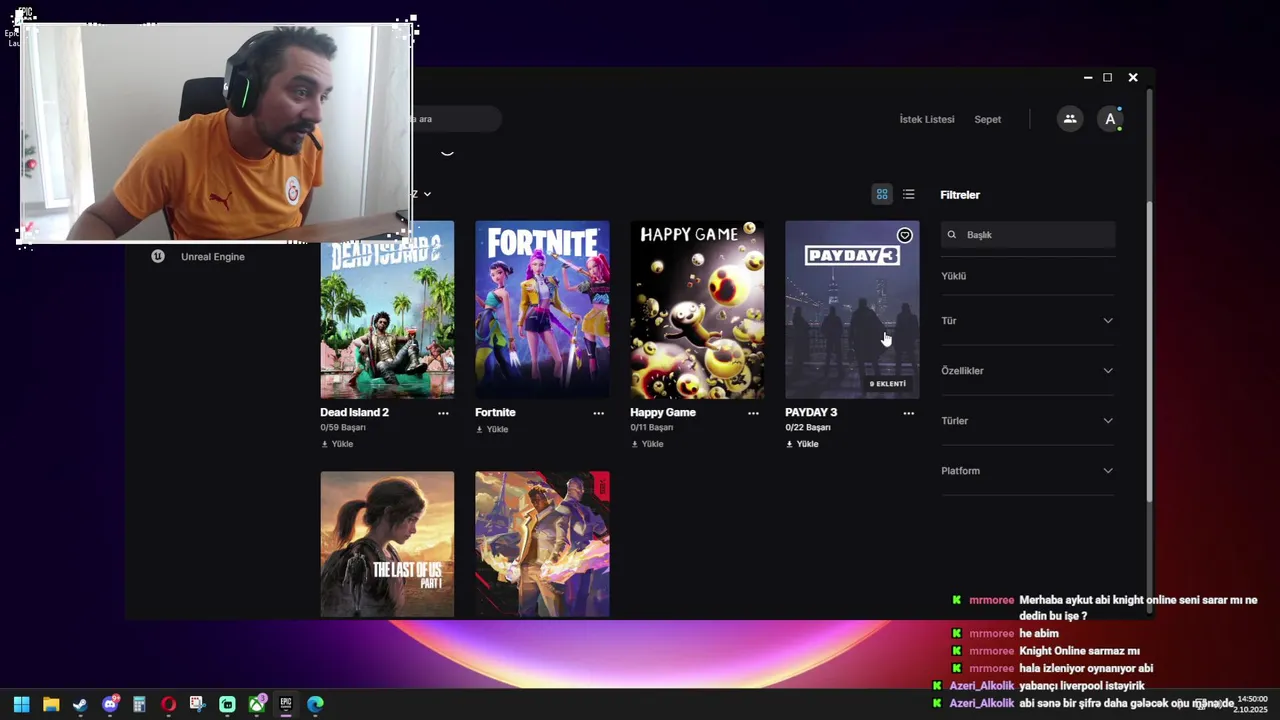Click the "PAYDAY 3" title text below cover

click(x=811, y=412)
